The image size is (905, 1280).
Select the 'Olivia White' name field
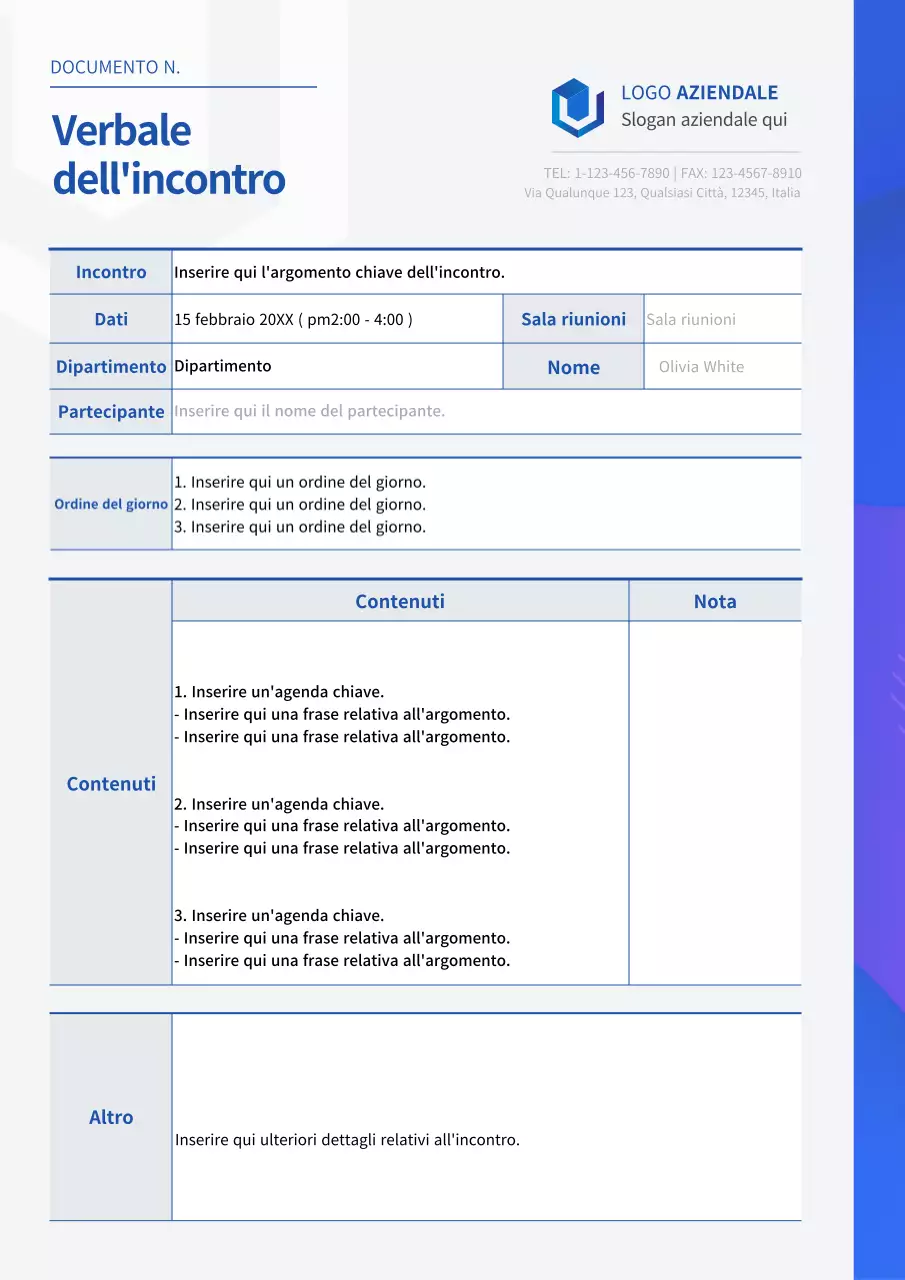(701, 367)
